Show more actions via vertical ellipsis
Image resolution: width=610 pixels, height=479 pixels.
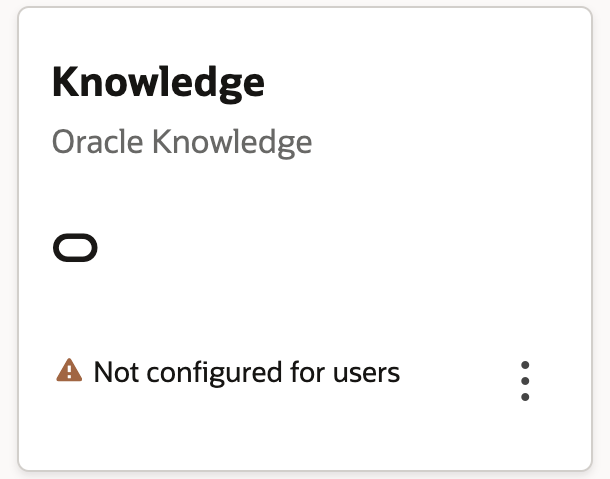(525, 381)
